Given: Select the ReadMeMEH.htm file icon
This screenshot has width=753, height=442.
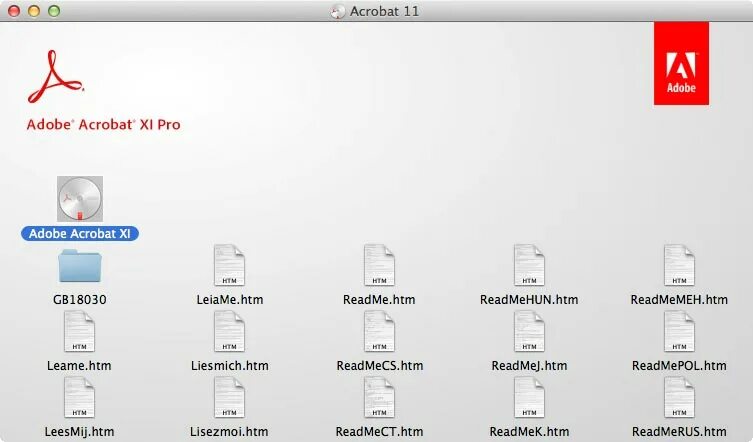Looking at the screenshot, I should pyautogui.click(x=679, y=266).
